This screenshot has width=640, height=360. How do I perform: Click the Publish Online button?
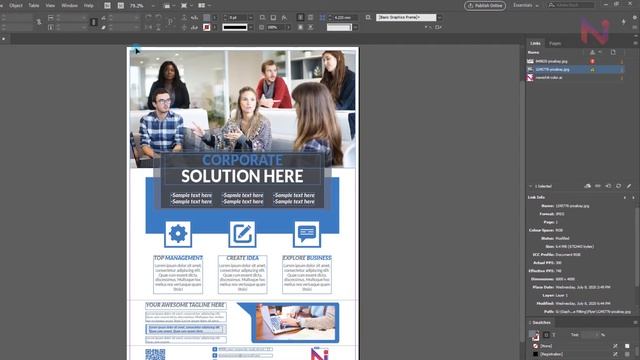(485, 6)
